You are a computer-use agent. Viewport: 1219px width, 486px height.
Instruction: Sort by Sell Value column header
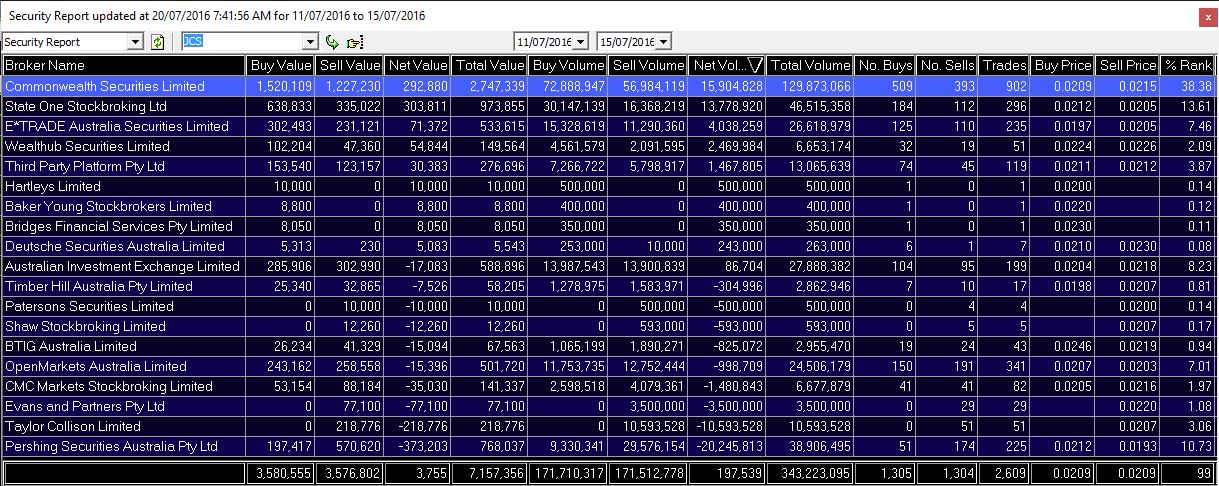click(349, 65)
